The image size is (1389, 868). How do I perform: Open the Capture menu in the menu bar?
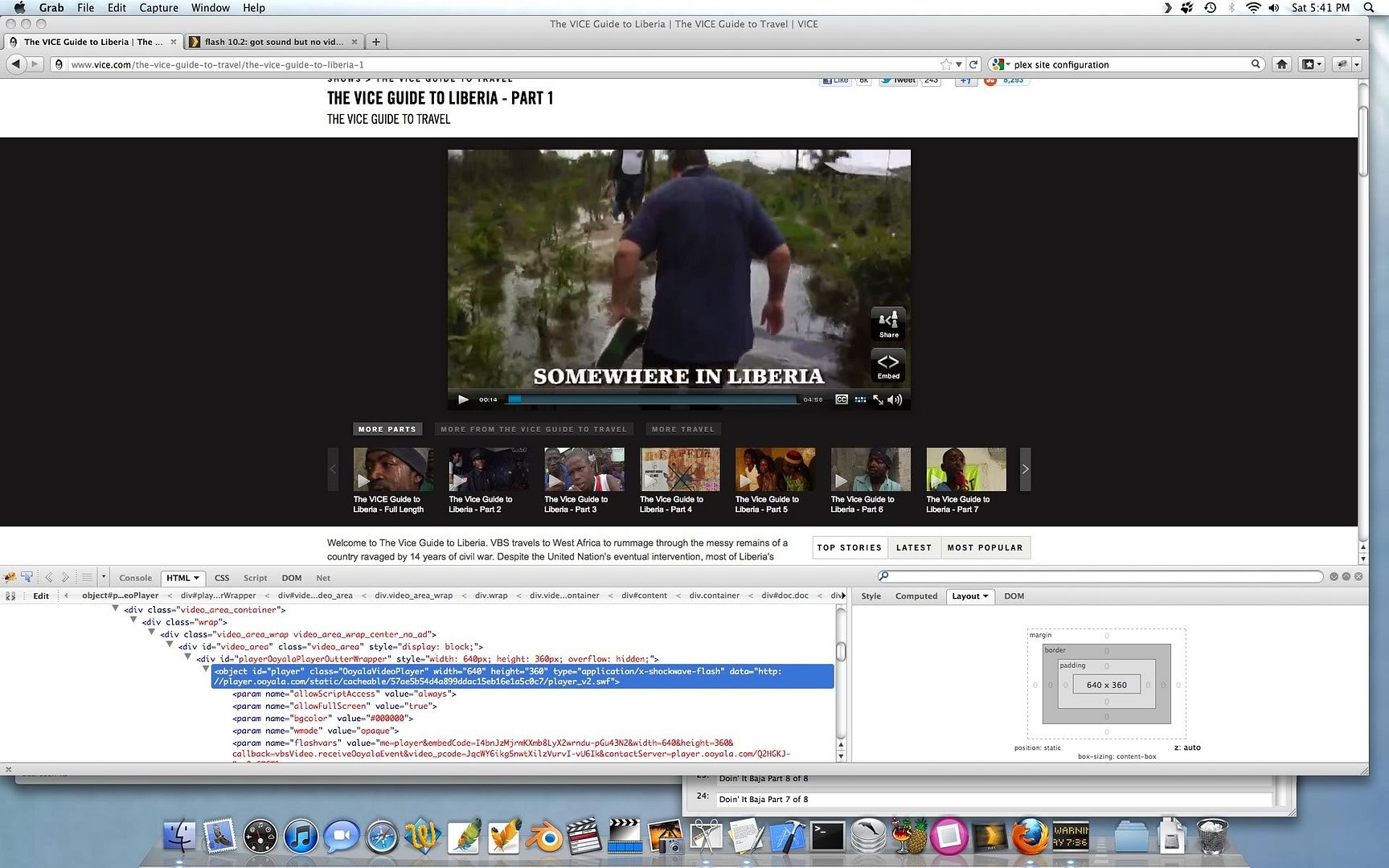[158, 8]
